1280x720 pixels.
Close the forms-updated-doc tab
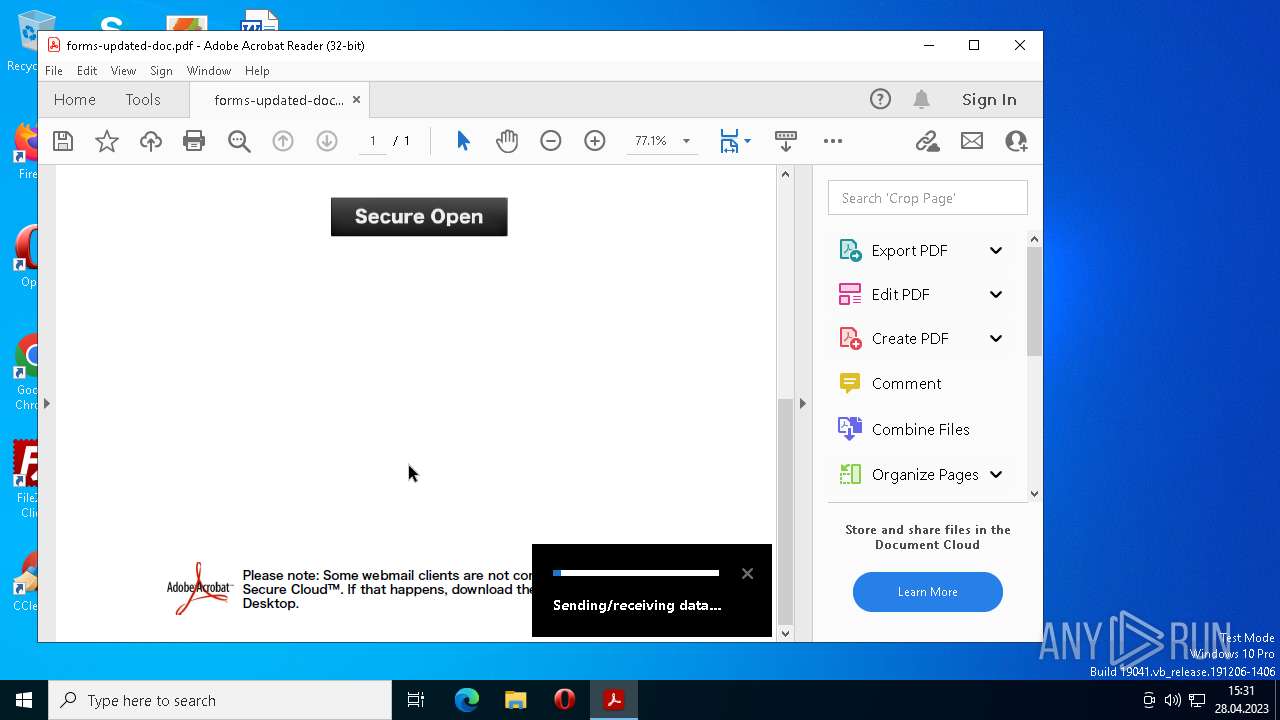tap(356, 100)
